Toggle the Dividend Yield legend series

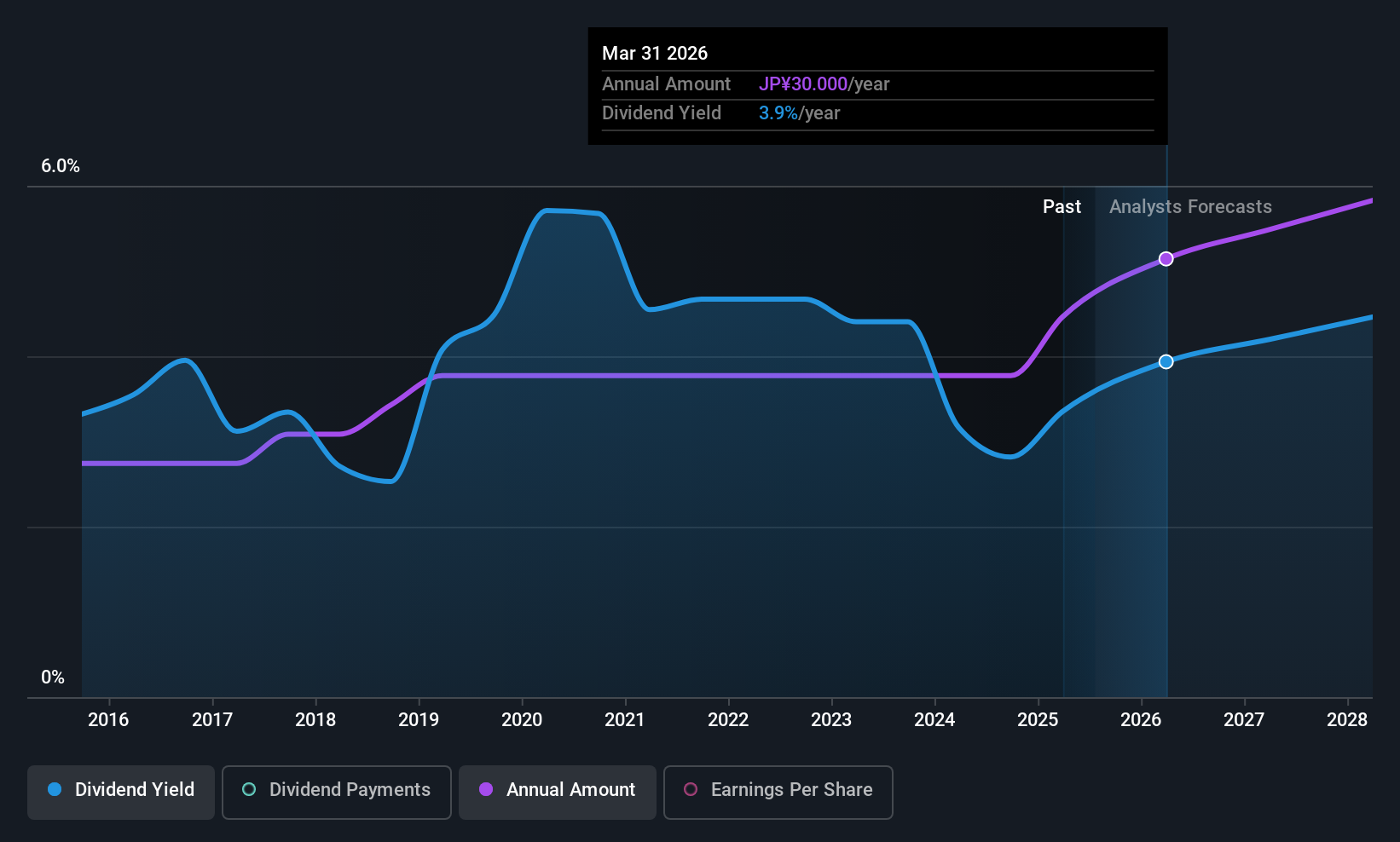(x=121, y=793)
